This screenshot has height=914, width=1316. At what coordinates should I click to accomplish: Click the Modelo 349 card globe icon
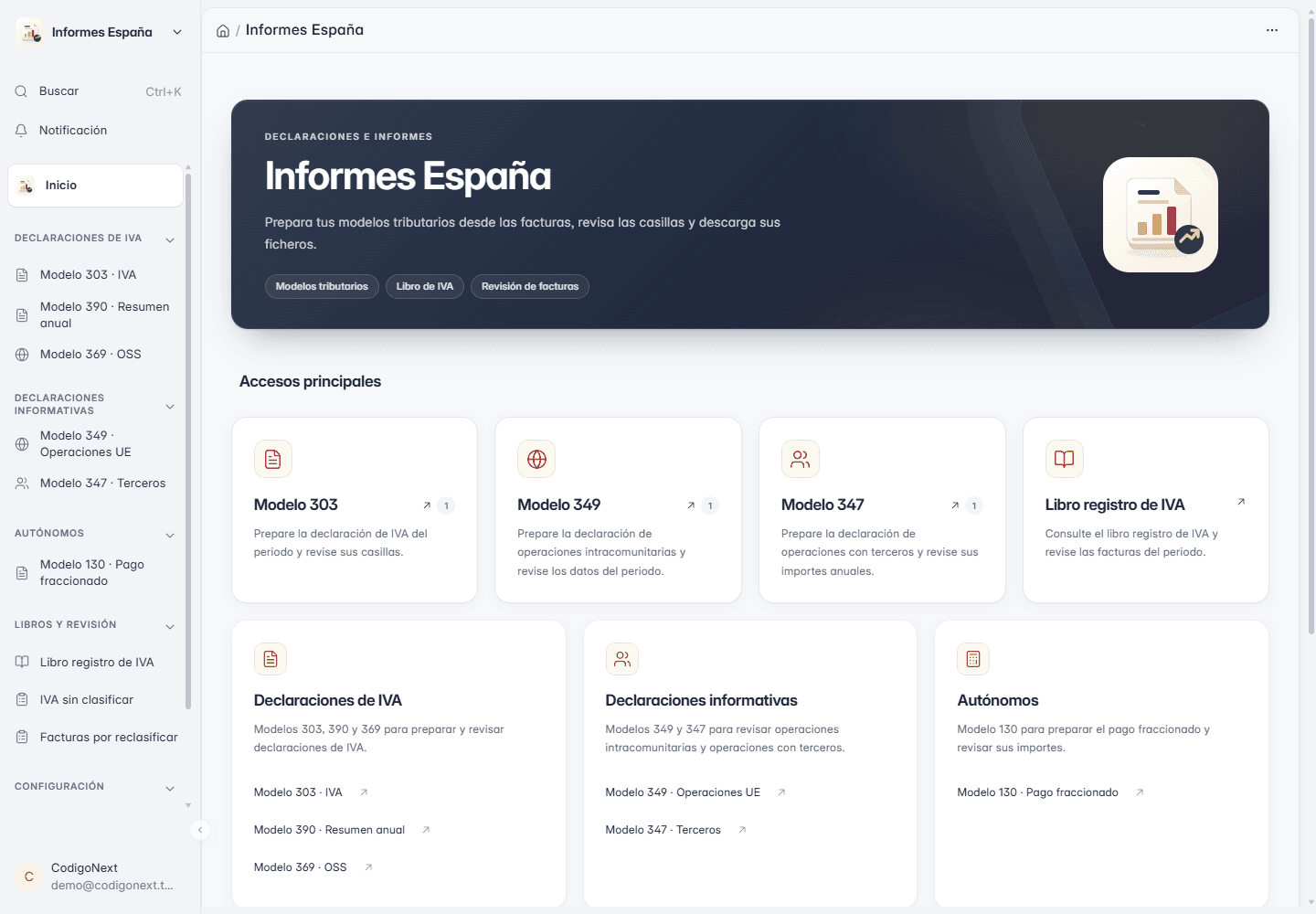click(536, 459)
